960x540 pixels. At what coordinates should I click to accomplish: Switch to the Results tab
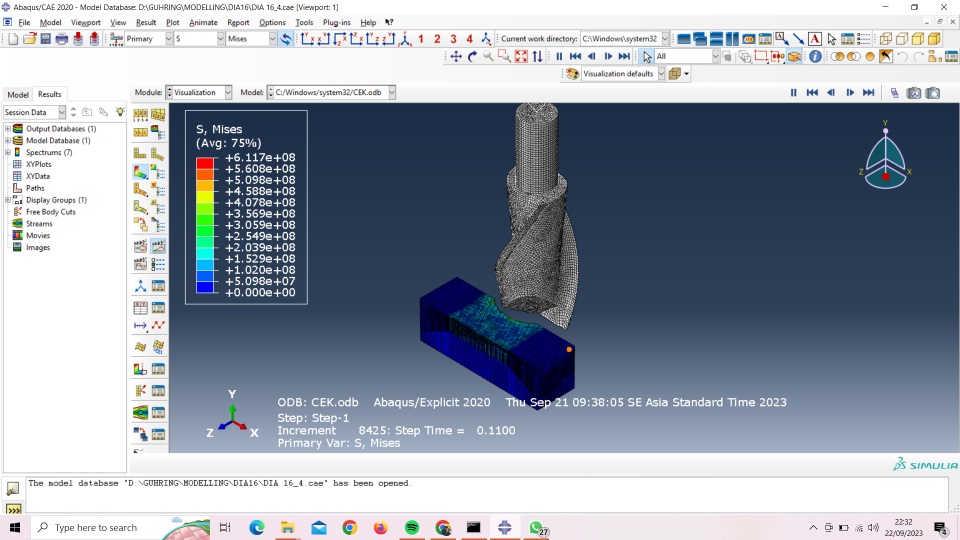click(50, 94)
